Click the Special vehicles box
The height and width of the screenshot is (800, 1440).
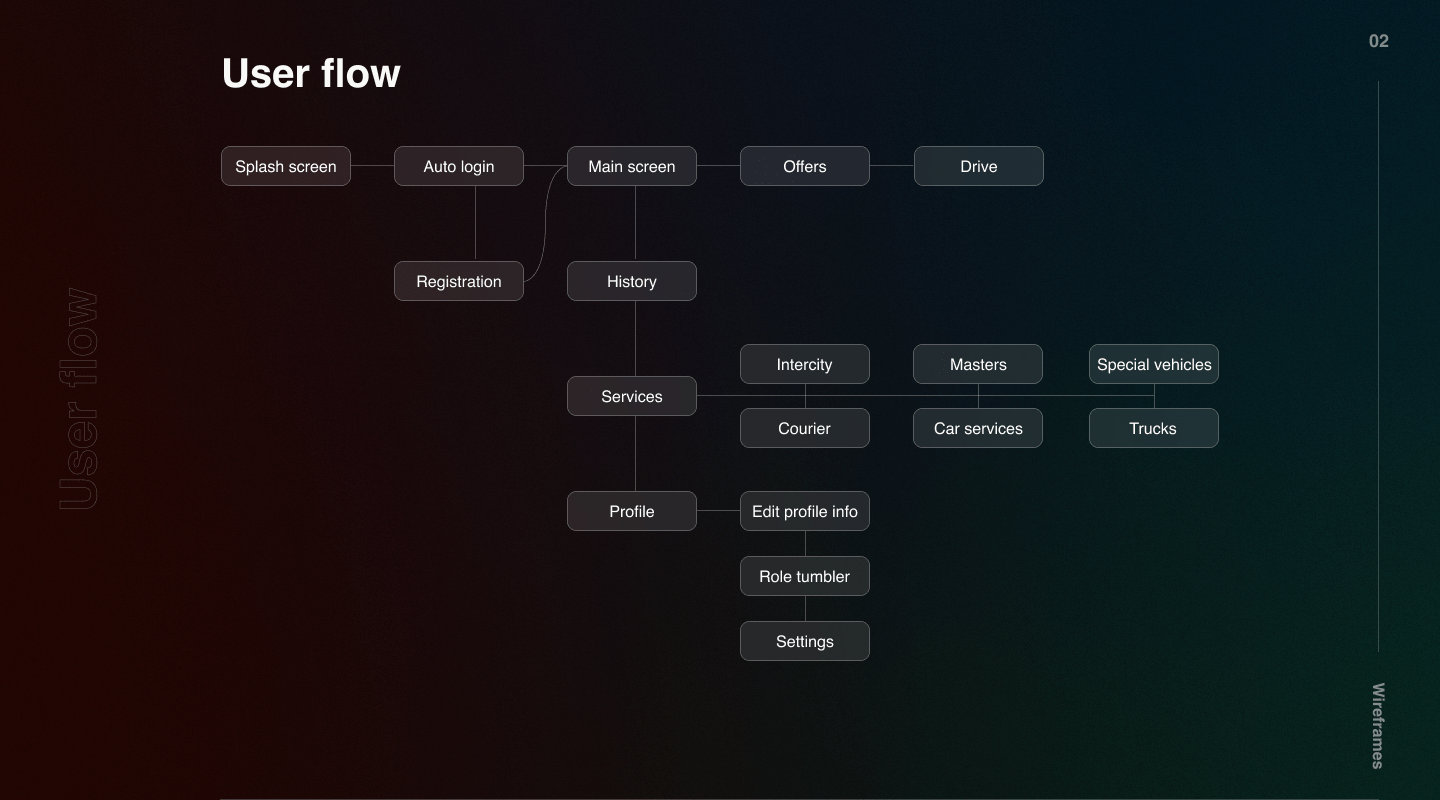(x=1154, y=364)
